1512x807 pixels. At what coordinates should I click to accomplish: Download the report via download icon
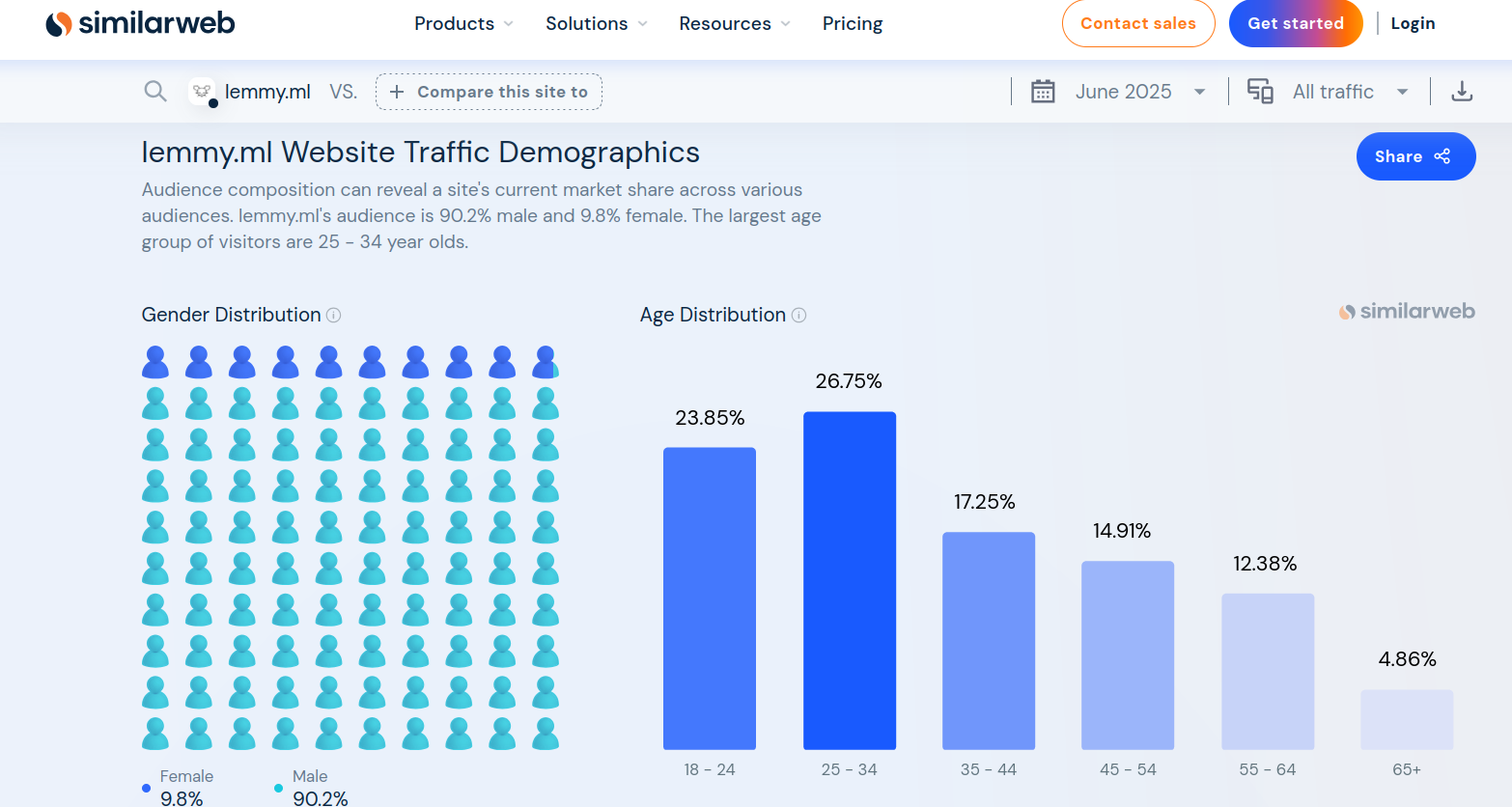tap(1462, 92)
